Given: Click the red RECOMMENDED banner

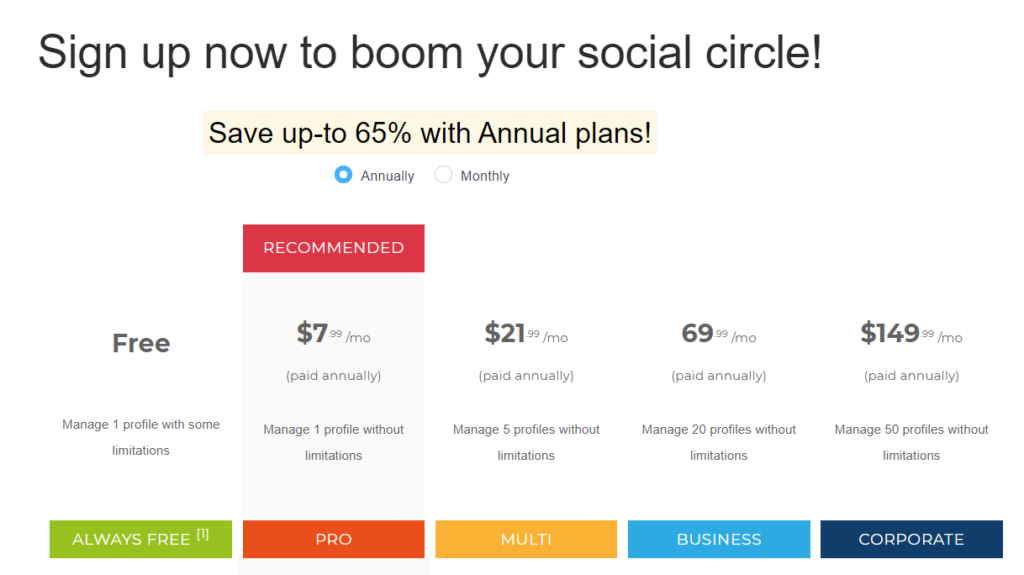Looking at the screenshot, I should coord(334,248).
